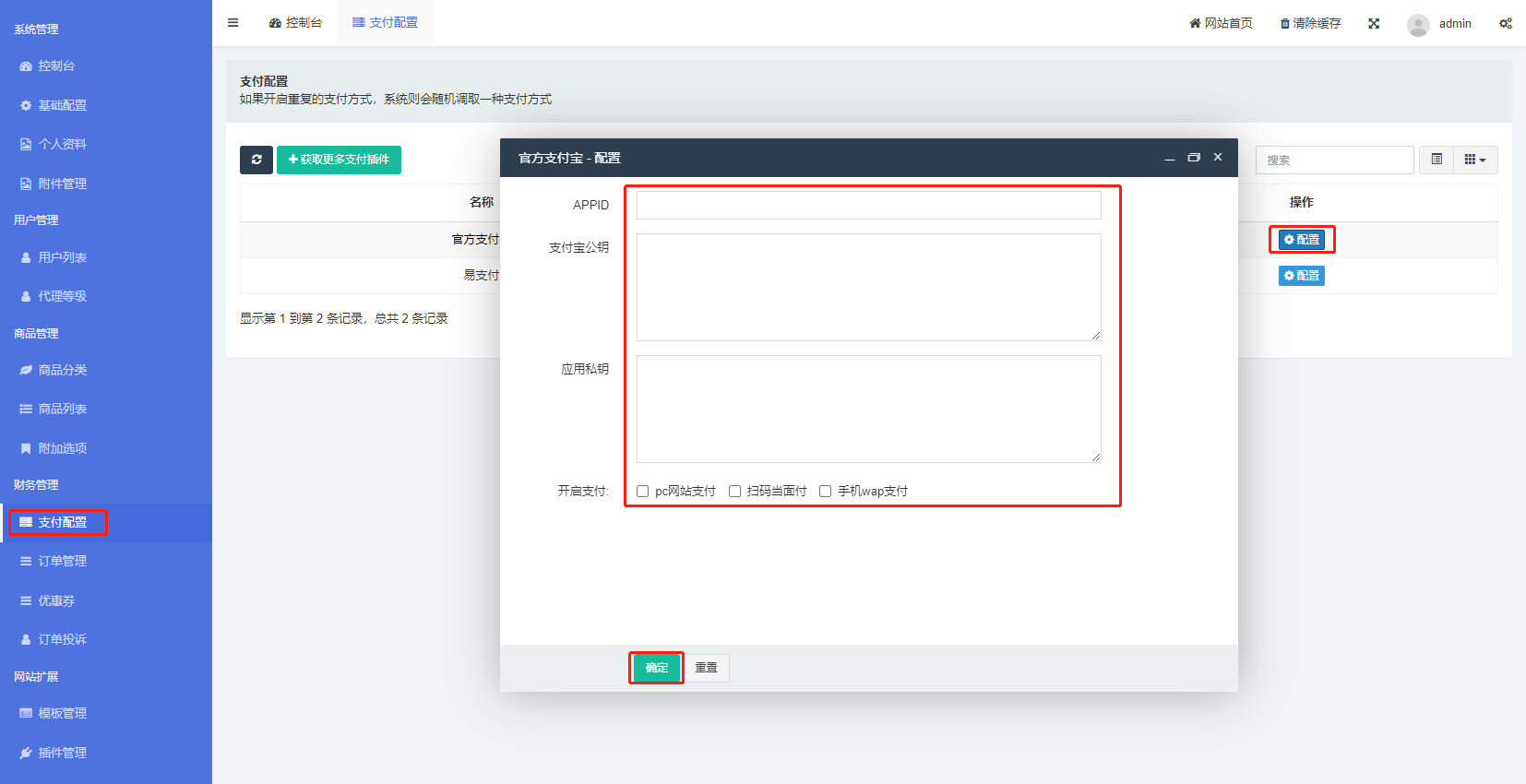Check the 手机wap支付 checkbox
Image resolution: width=1526 pixels, height=784 pixels.
pos(826,492)
